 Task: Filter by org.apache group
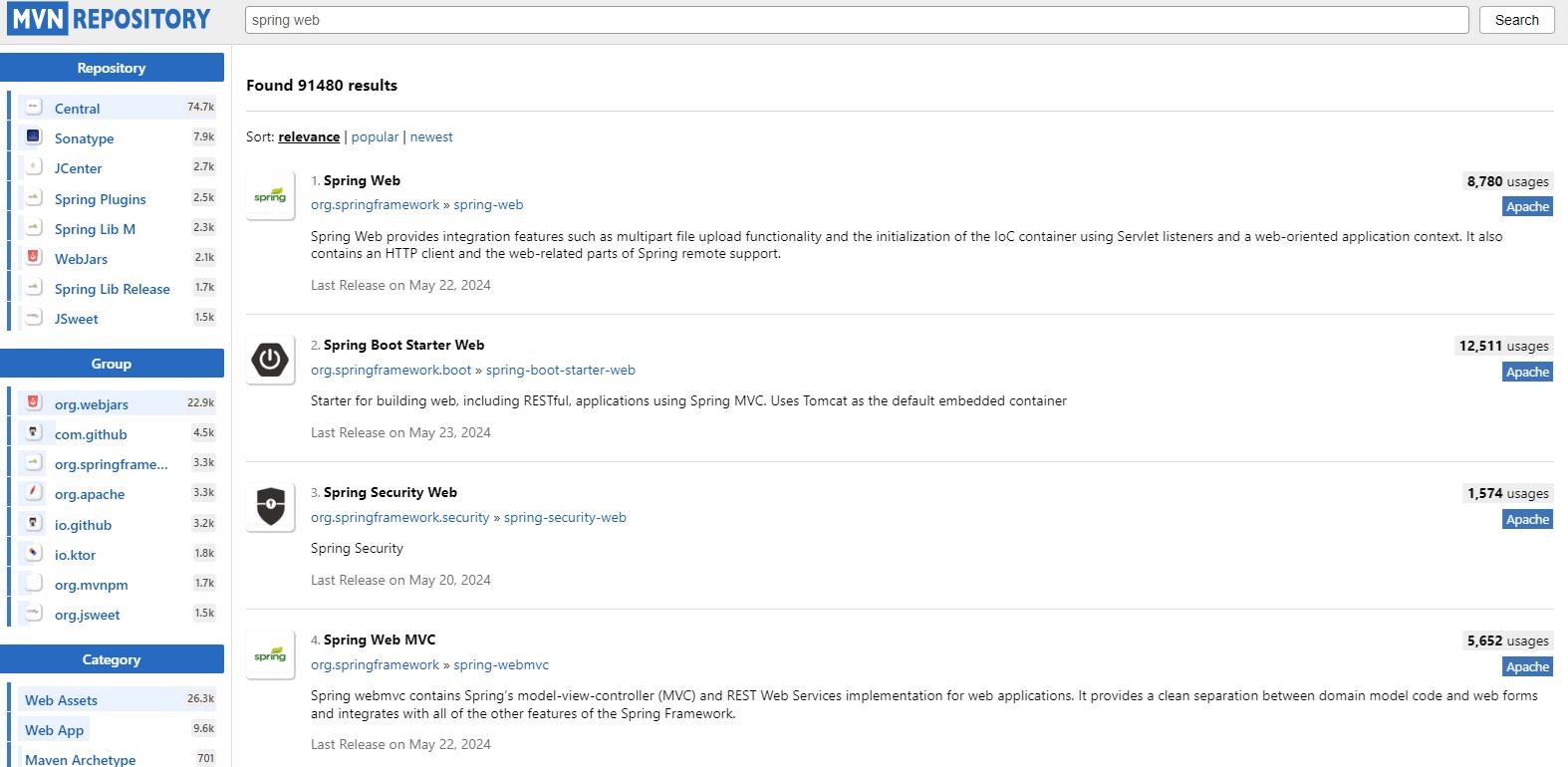coord(90,494)
